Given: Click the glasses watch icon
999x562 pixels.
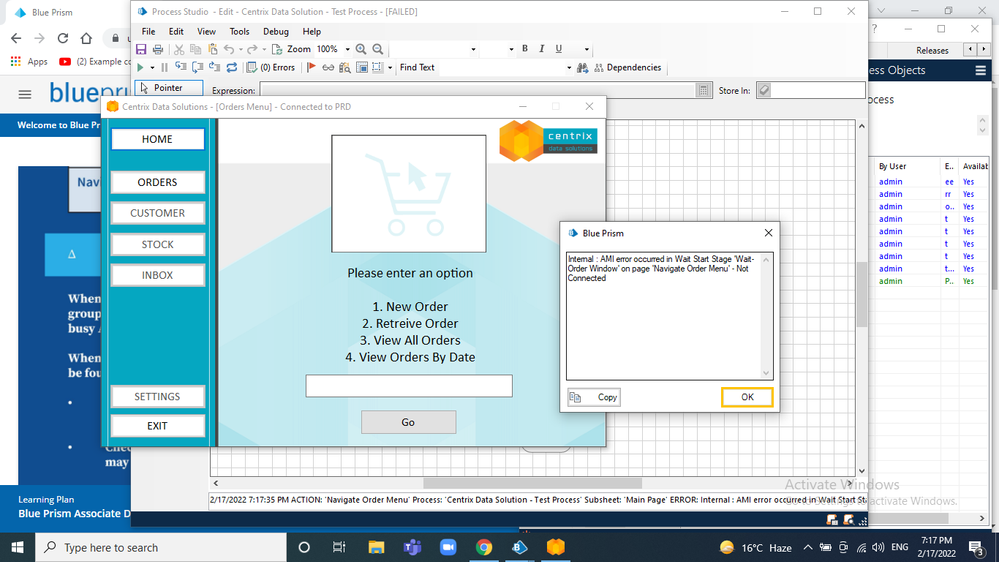Looking at the screenshot, I should tap(328, 68).
